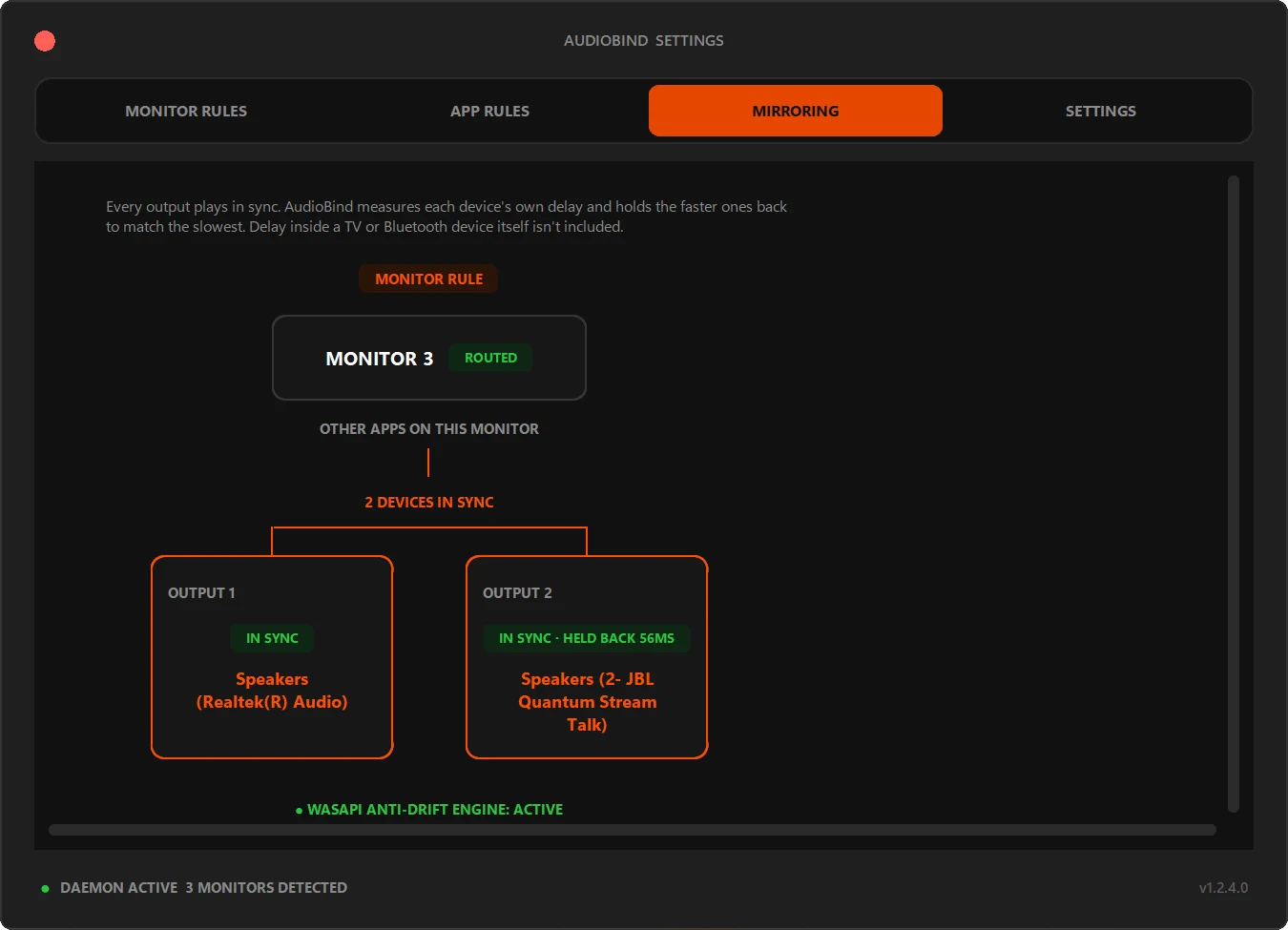
Task: Click Speakers (2- JBL Quantum Stream Talk) name
Action: [x=587, y=702]
